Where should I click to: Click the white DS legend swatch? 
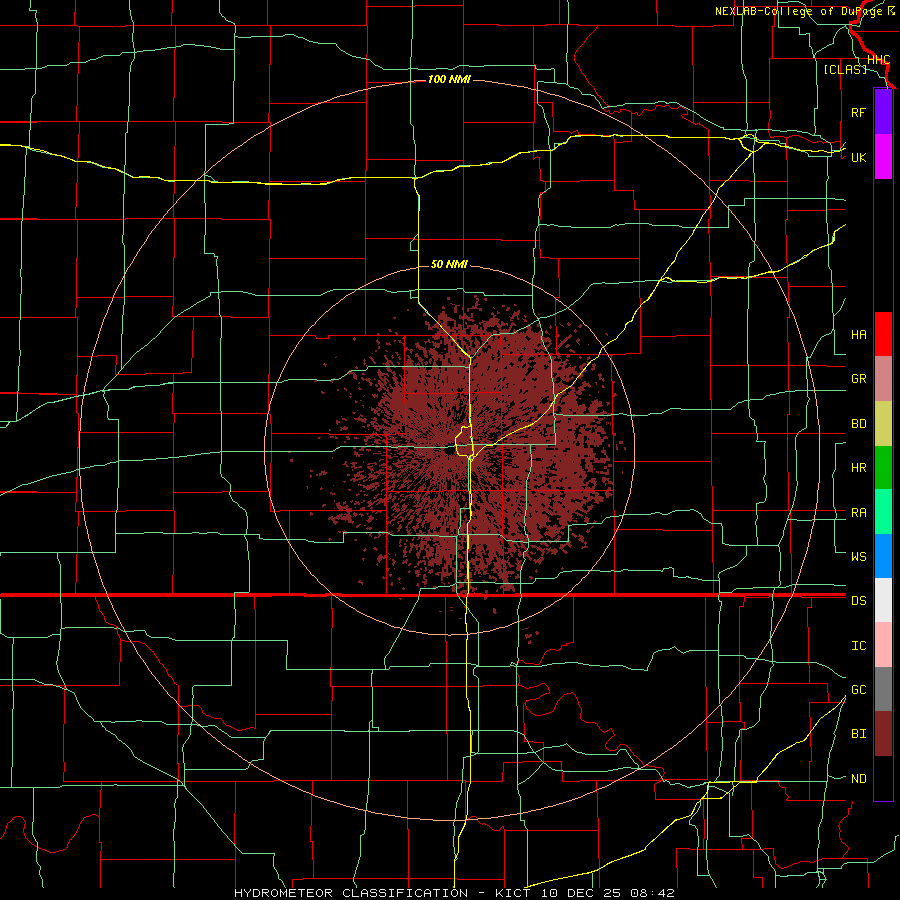click(883, 600)
